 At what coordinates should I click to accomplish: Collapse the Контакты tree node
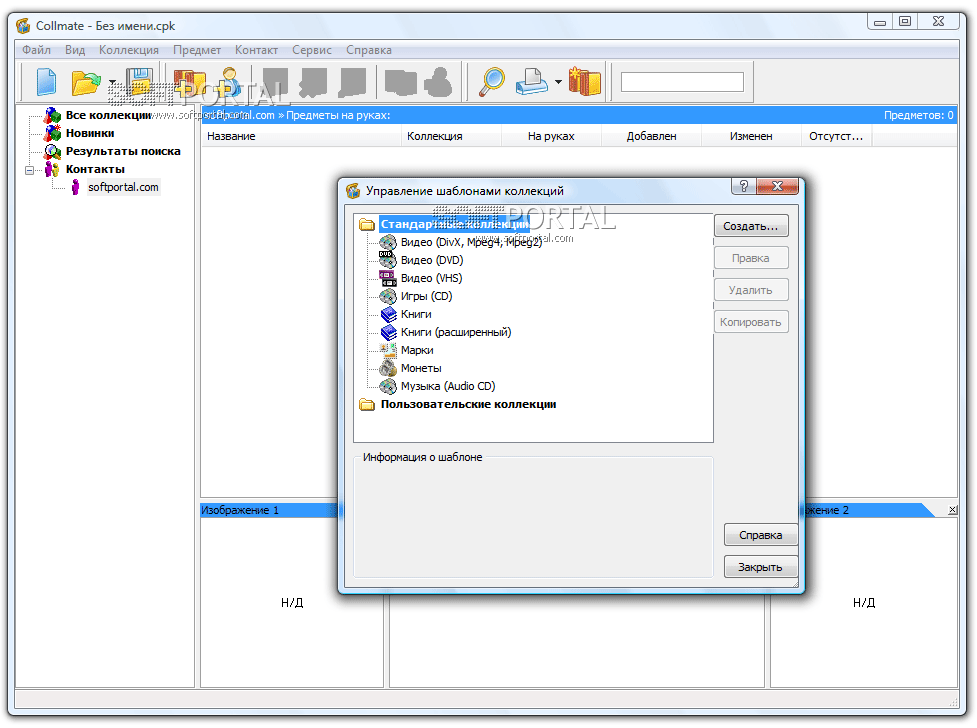pos(29,170)
